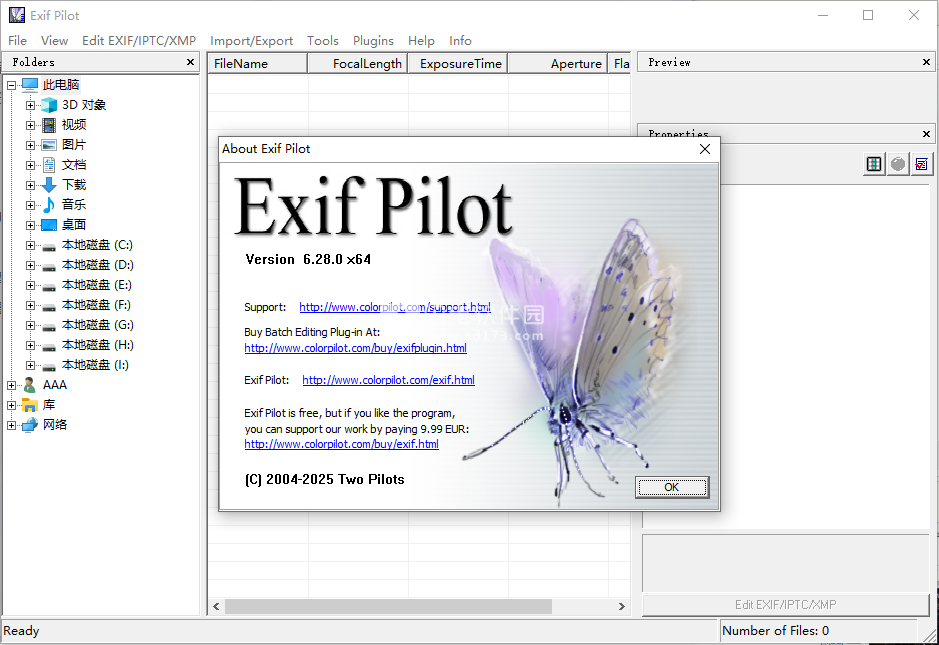Click the 网络 network icon
The image size is (939, 645).
point(30,425)
